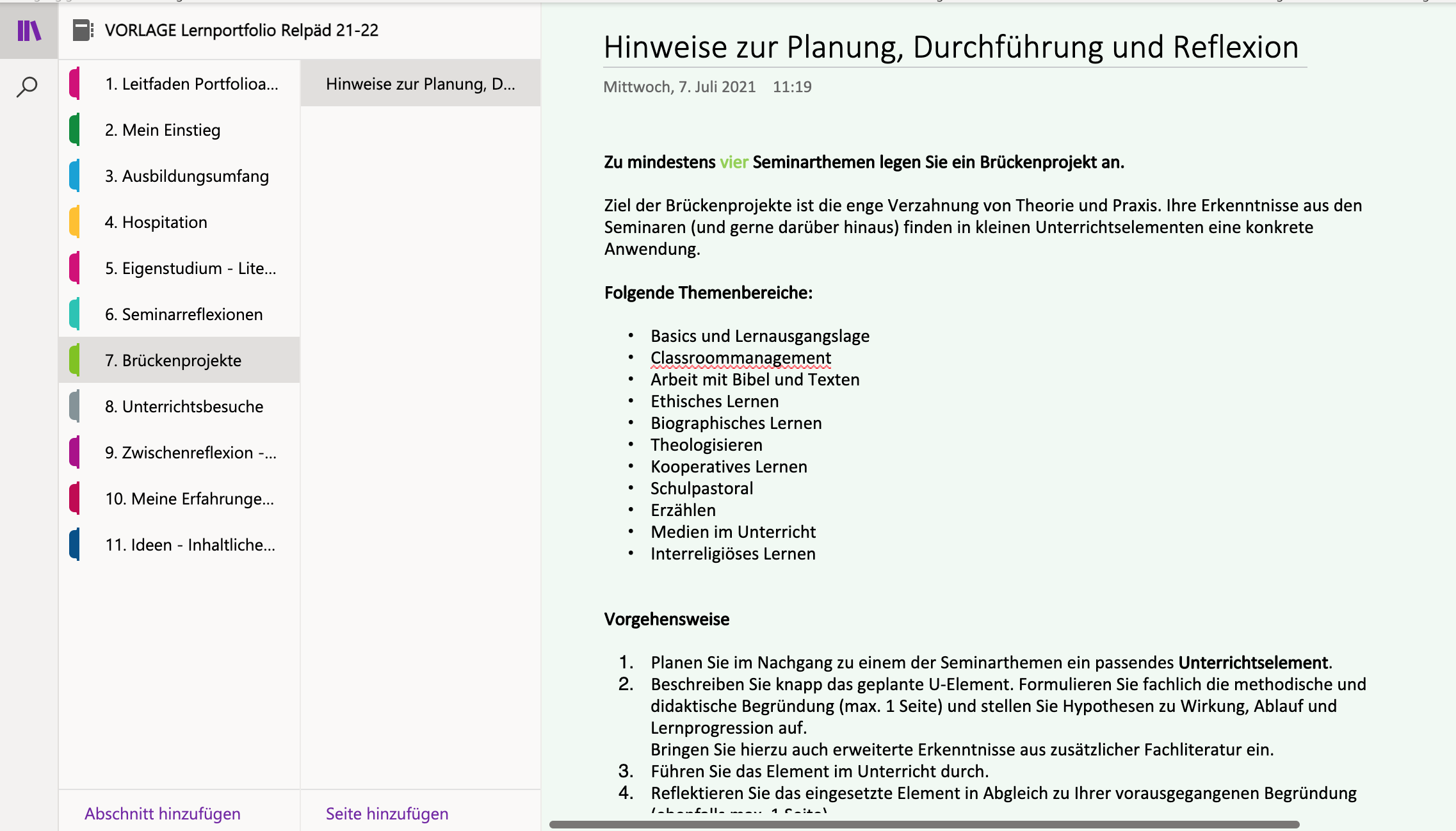Viewport: 1456px width, 831px height.
Task: Click the yellow tab of 4. Hospitation
Action: pyautogui.click(x=75, y=222)
